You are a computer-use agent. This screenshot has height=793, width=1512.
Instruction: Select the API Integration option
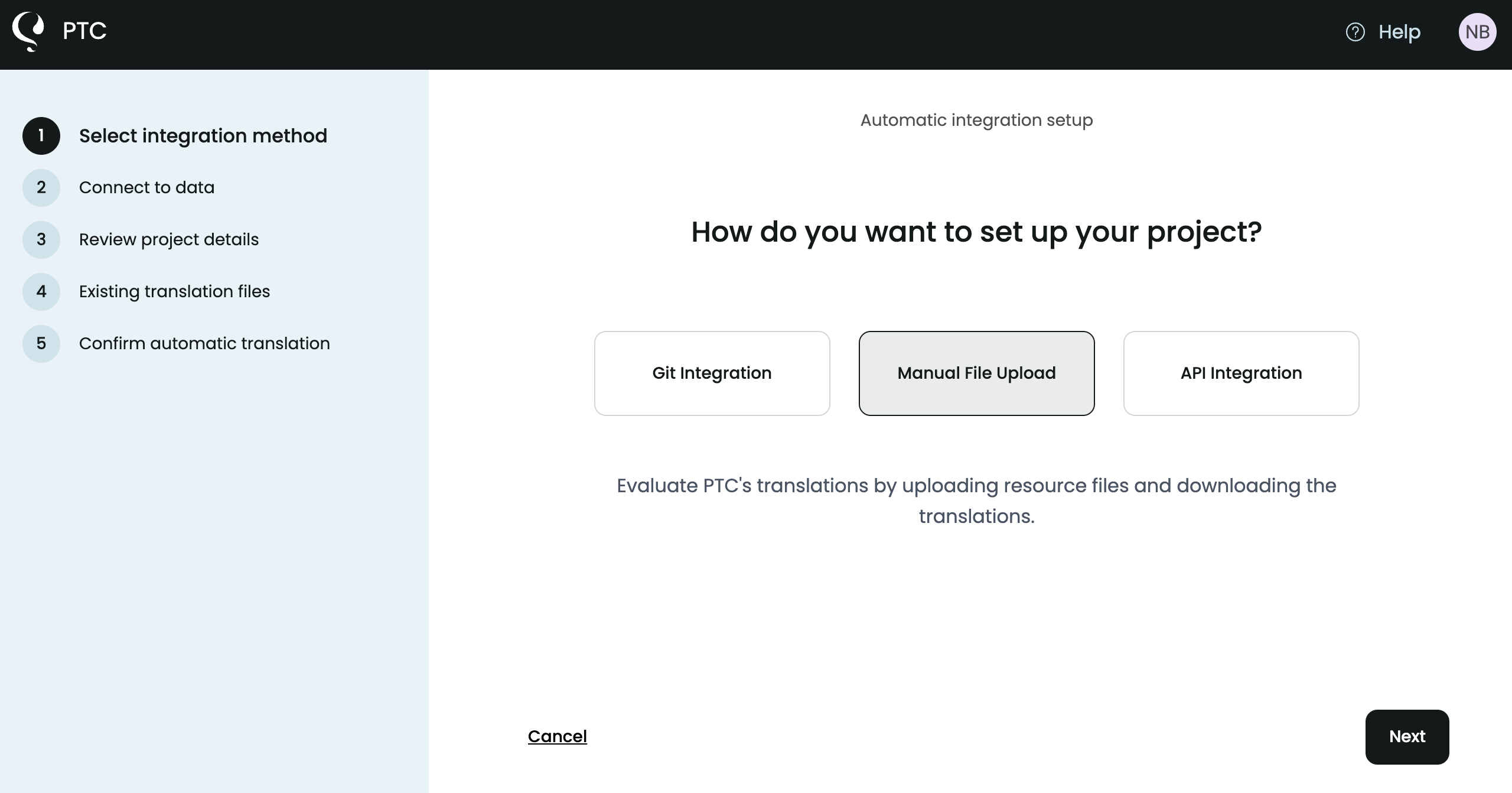(x=1240, y=373)
